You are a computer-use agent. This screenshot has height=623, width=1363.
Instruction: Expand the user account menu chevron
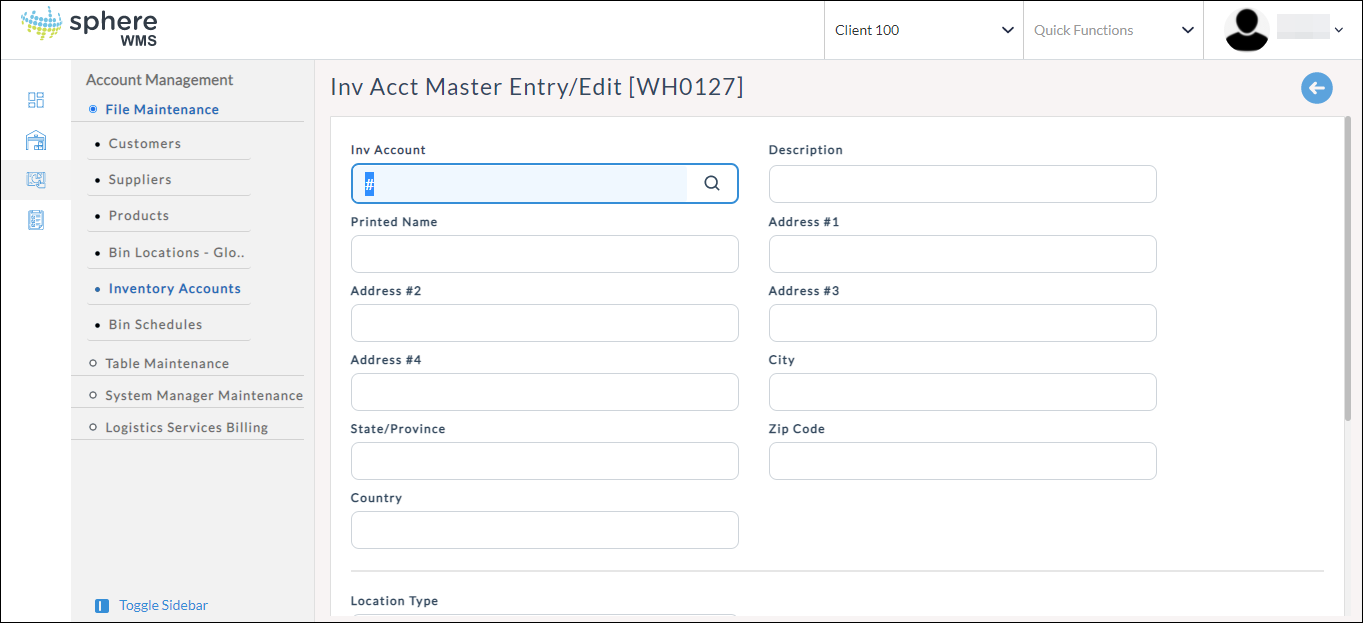(1339, 30)
